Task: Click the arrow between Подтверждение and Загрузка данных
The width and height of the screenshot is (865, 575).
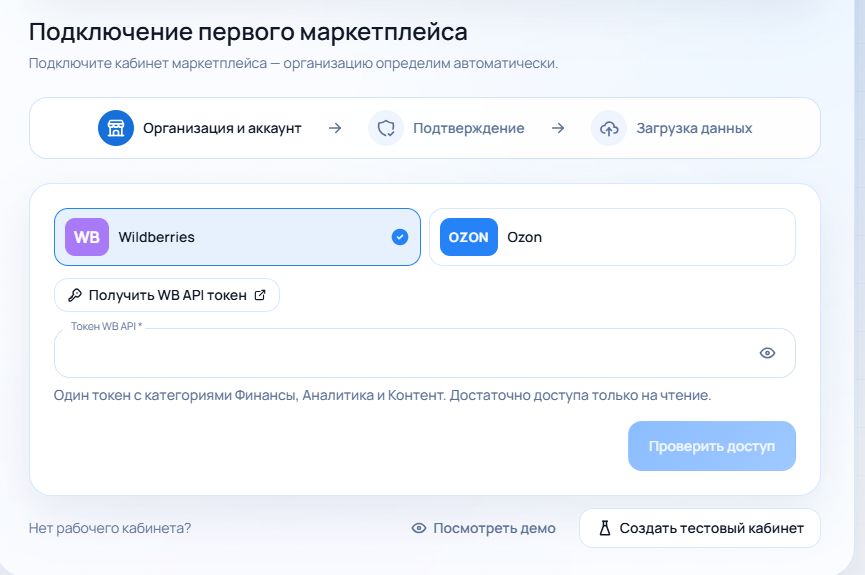Action: pos(558,128)
